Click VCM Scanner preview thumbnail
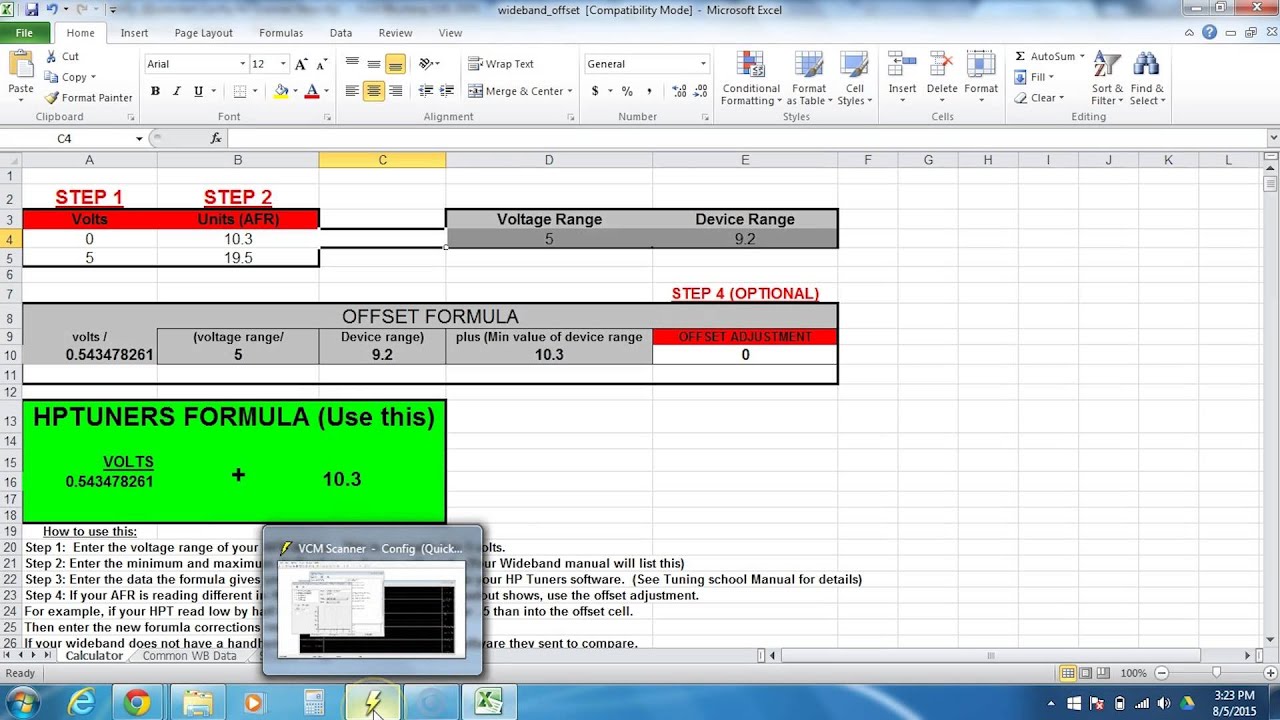Image resolution: width=1280 pixels, height=720 pixels. tap(371, 609)
